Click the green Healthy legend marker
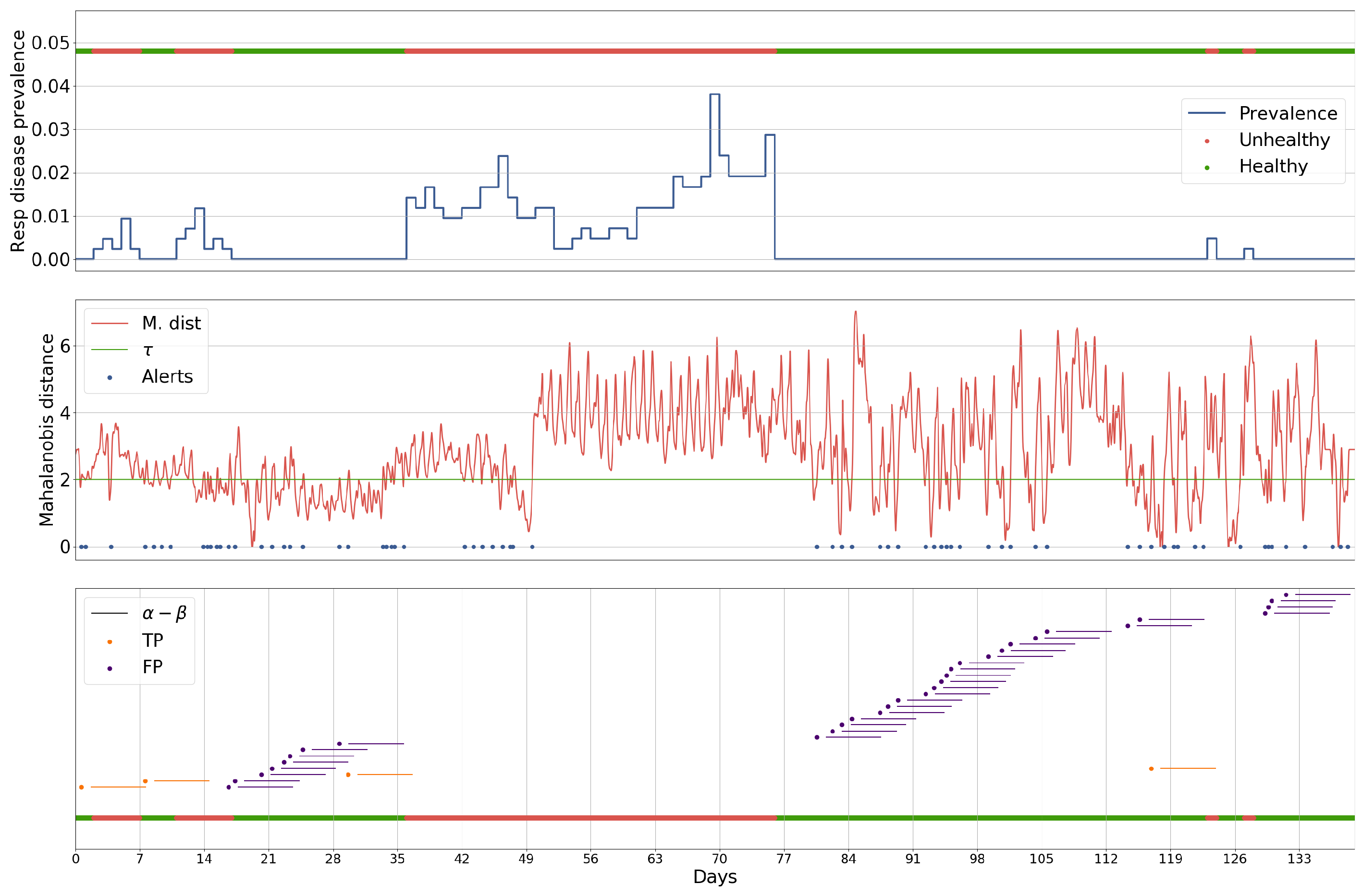Screen dimensions: 1363x896 [1207, 168]
